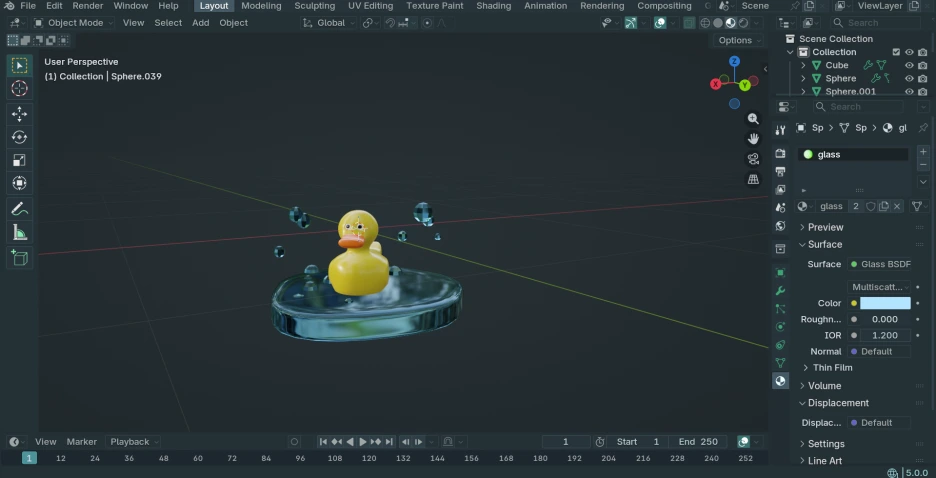Open the Playback dropdown in timeline

tap(134, 442)
